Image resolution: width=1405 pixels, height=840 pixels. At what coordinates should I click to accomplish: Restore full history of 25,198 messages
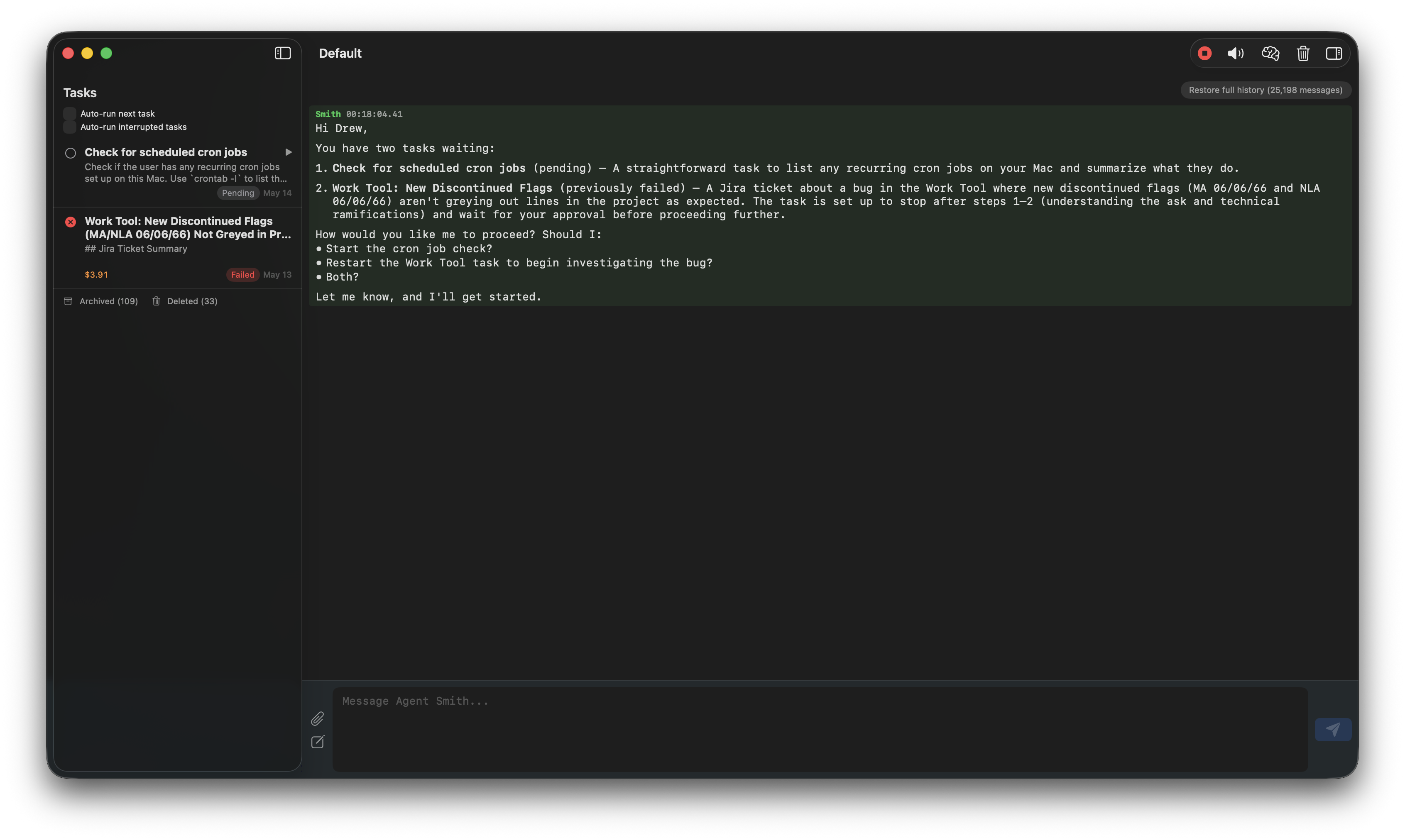[1265, 90]
